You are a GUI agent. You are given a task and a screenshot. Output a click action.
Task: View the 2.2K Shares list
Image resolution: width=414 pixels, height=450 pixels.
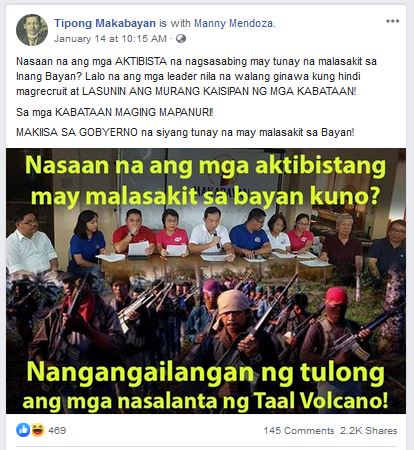point(369,431)
